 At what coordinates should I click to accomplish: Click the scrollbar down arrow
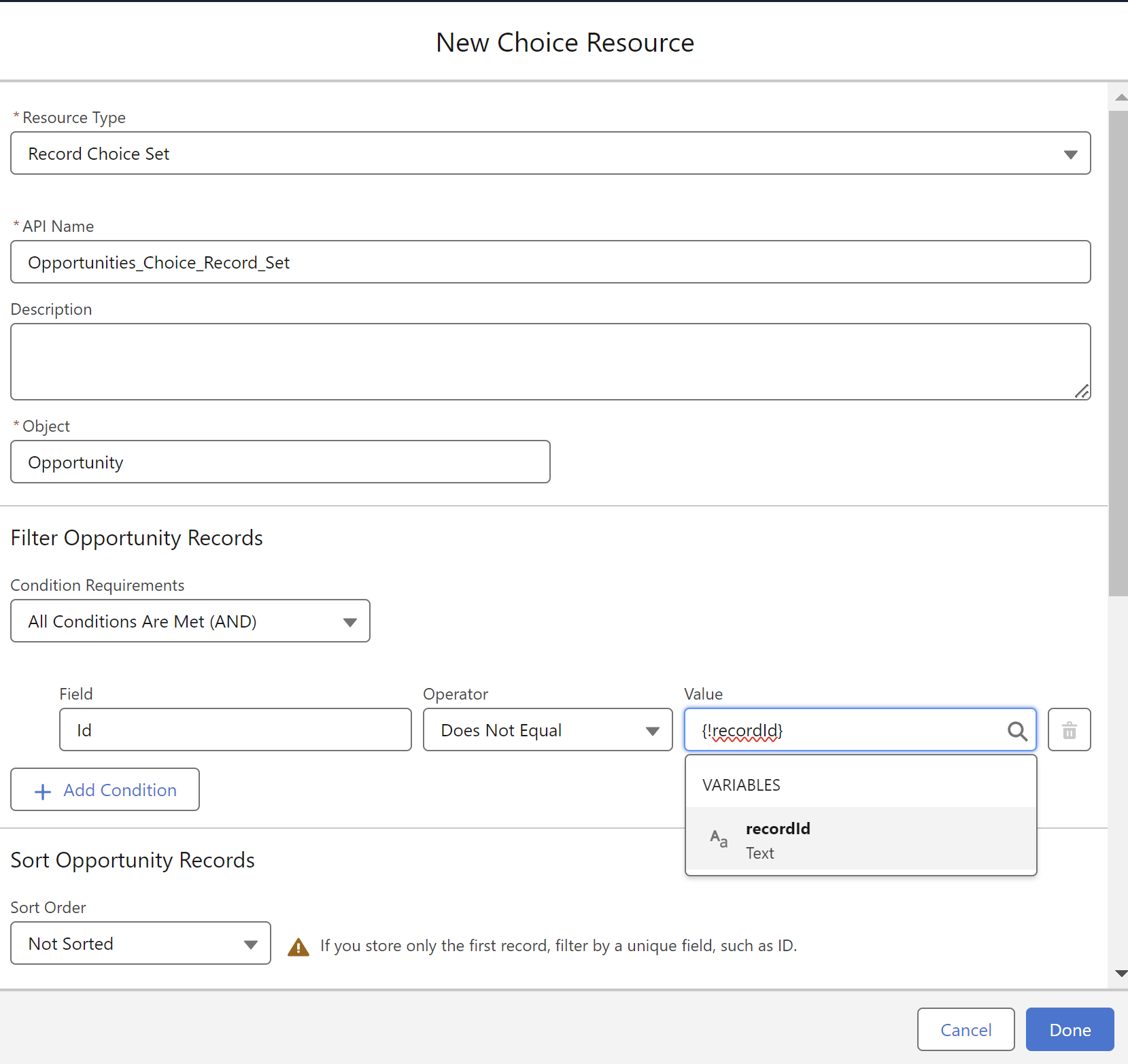click(1121, 974)
